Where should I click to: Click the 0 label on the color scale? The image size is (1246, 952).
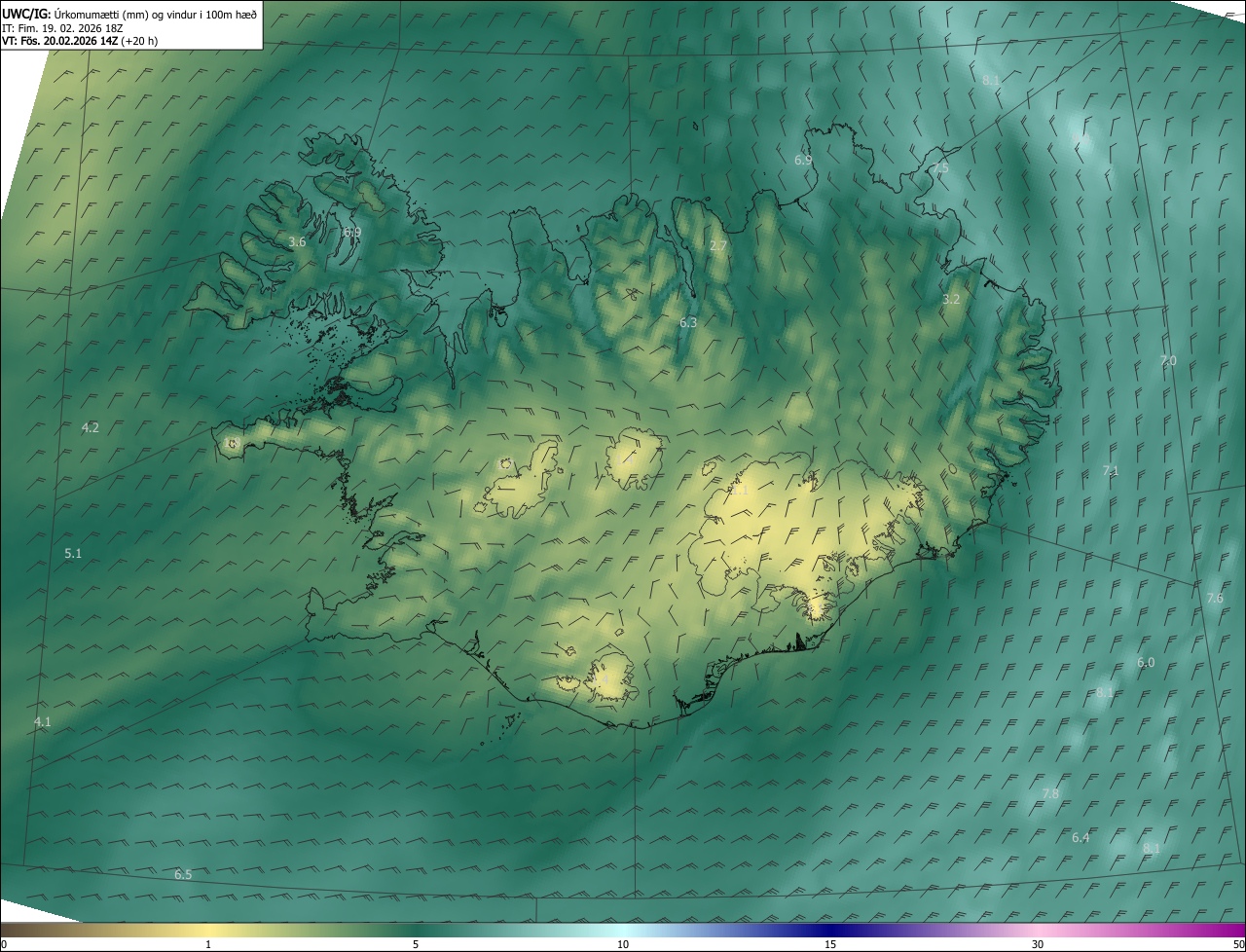[4, 944]
